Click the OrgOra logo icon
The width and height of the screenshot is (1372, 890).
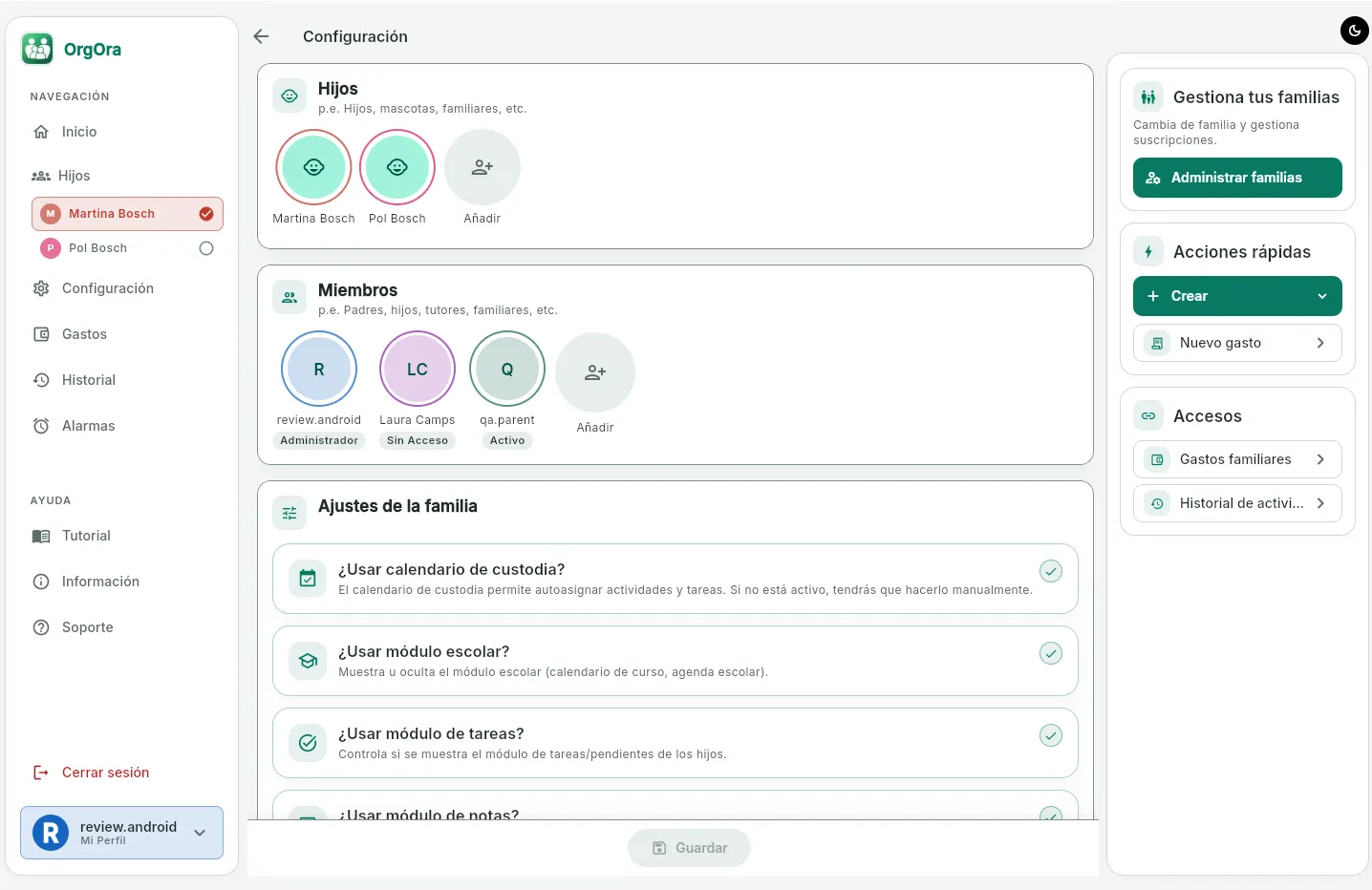pos(37,49)
